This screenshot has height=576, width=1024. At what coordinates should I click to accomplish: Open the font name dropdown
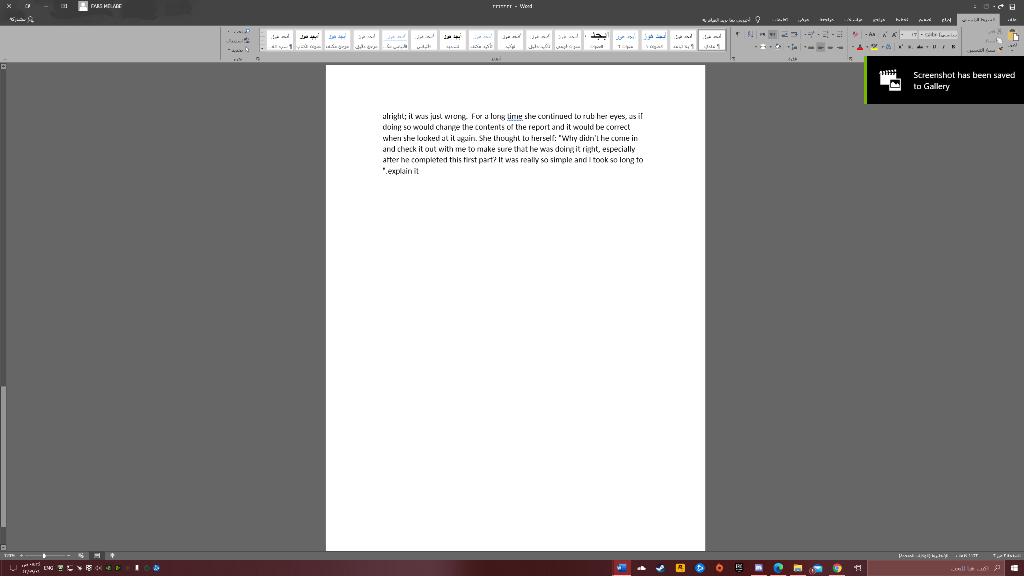[x=921, y=35]
